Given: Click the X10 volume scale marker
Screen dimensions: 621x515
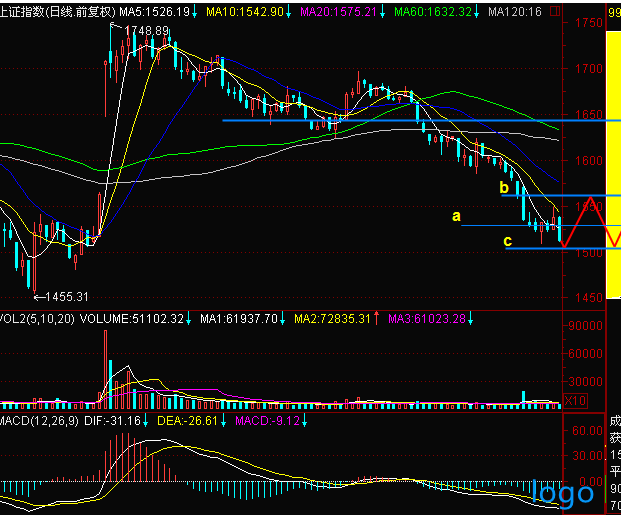Looking at the screenshot, I should [x=575, y=400].
